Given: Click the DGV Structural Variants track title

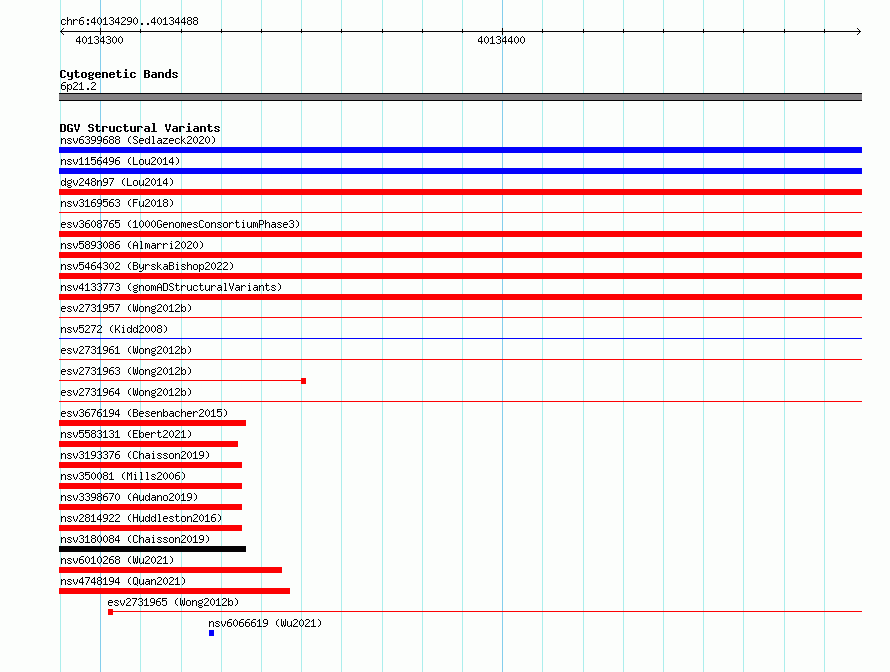Looking at the screenshot, I should click(140, 128).
